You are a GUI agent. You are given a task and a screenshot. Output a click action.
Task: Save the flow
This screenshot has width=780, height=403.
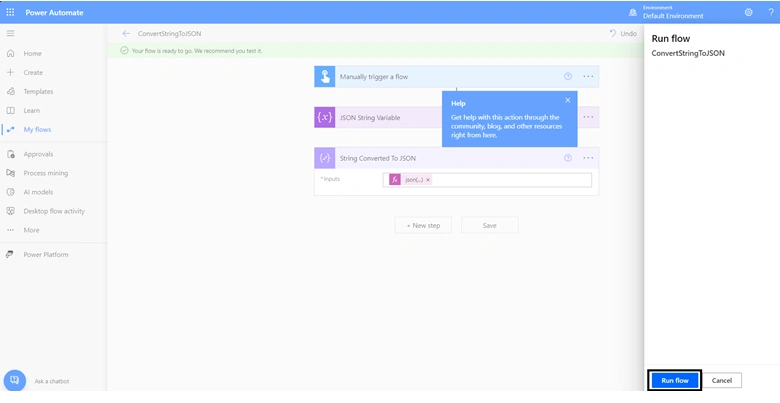point(489,225)
